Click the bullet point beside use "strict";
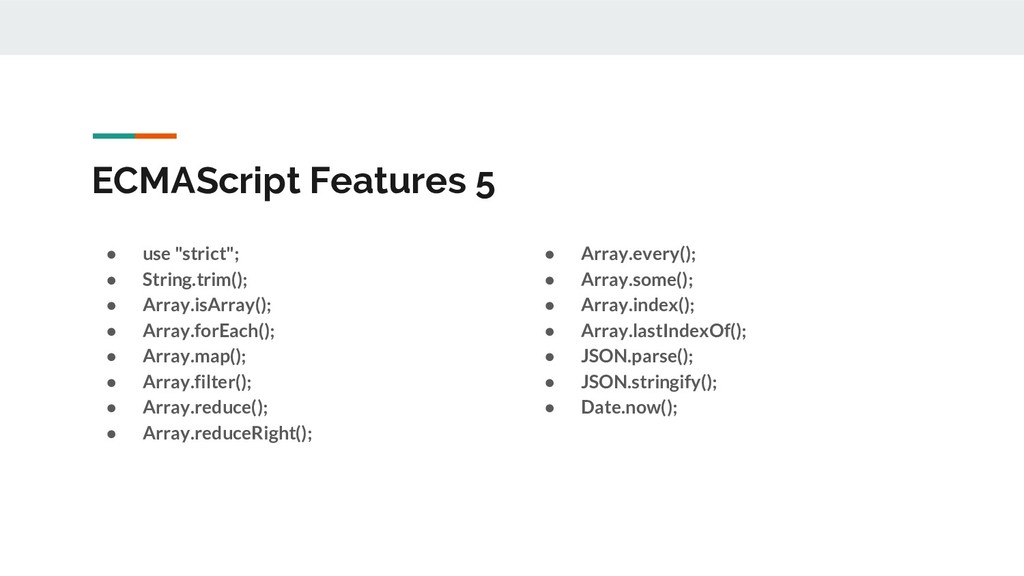The width and height of the screenshot is (1024, 576). 112,254
